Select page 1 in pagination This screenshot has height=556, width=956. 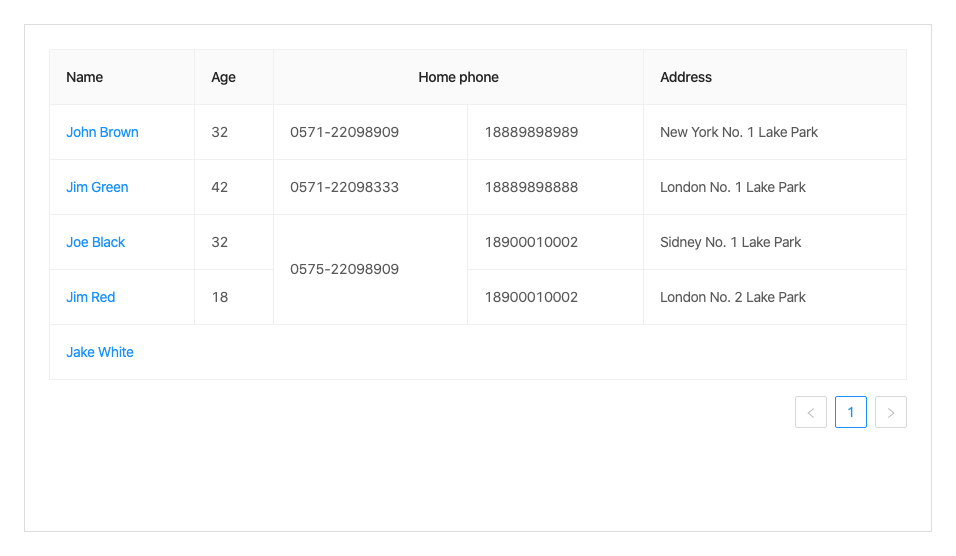click(850, 412)
